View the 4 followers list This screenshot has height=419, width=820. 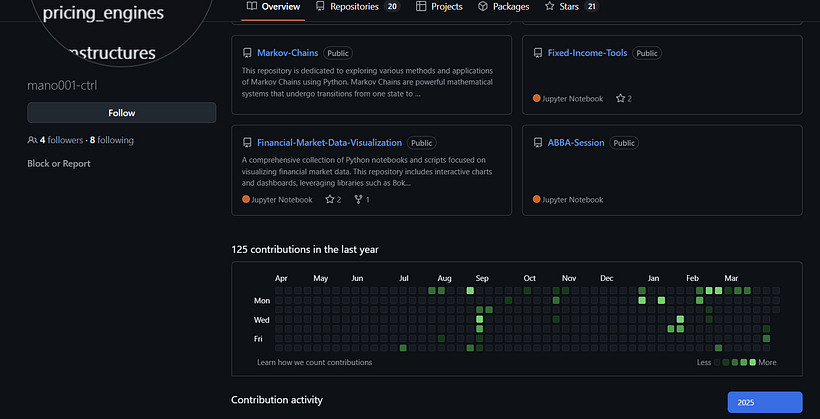click(x=61, y=140)
